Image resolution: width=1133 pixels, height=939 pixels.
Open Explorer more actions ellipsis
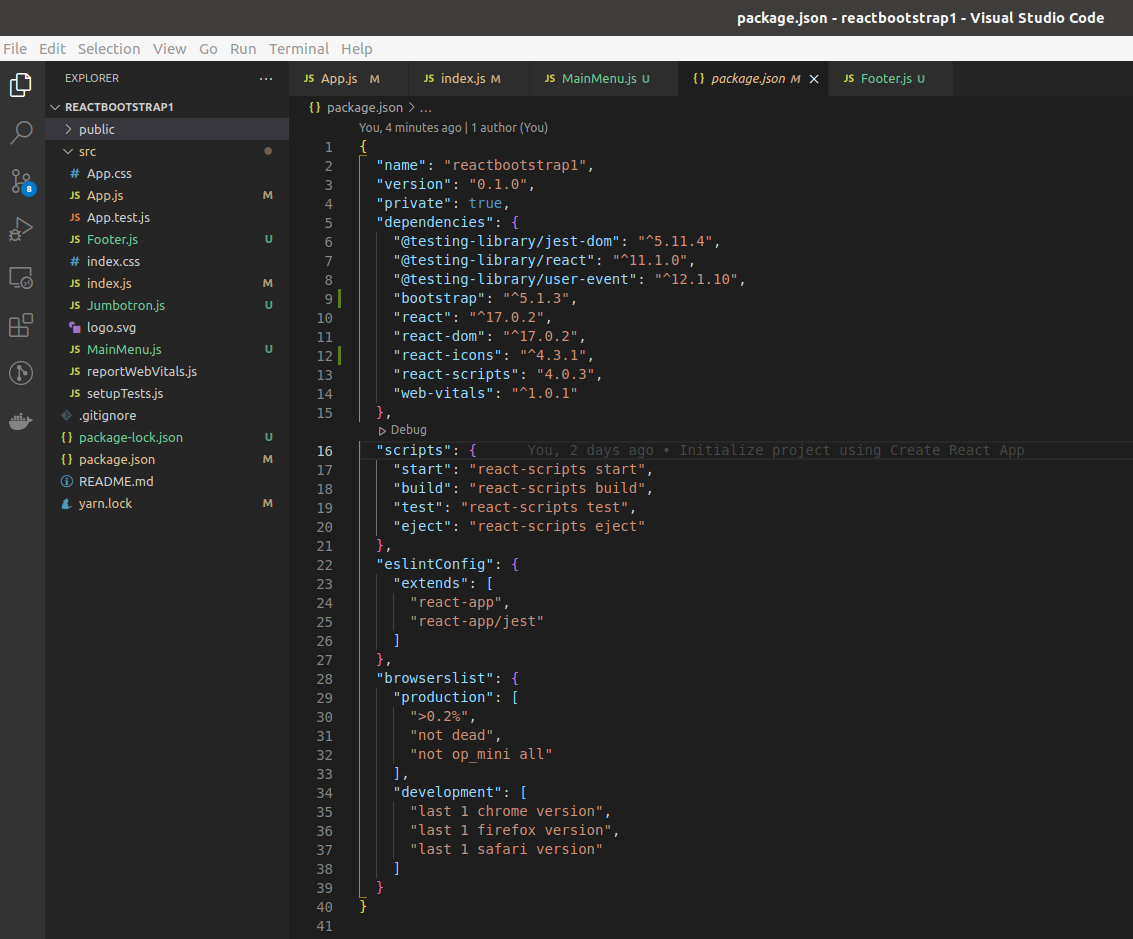pyautogui.click(x=266, y=79)
